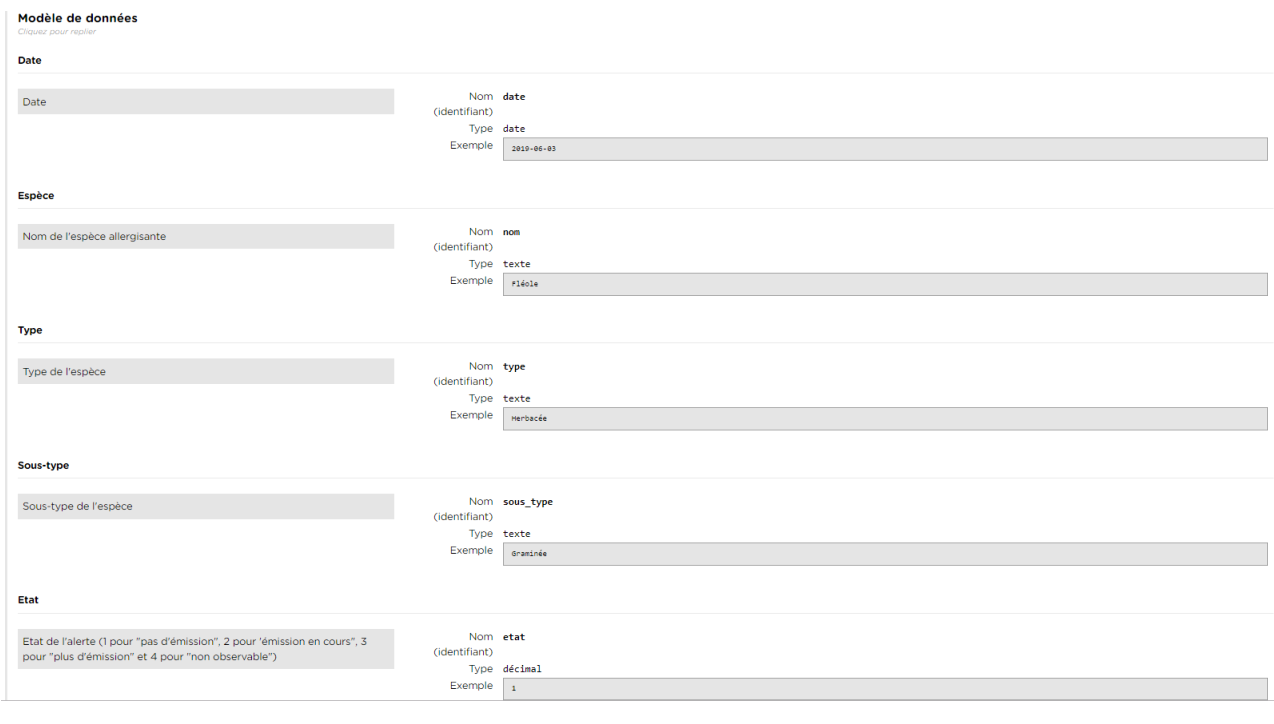
Task: Click the Sous-type example field 'Graminée'
Action: [884, 554]
